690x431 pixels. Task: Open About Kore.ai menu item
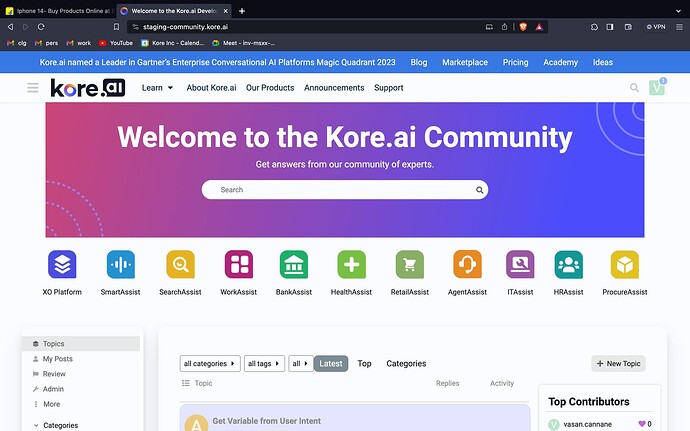pos(211,88)
